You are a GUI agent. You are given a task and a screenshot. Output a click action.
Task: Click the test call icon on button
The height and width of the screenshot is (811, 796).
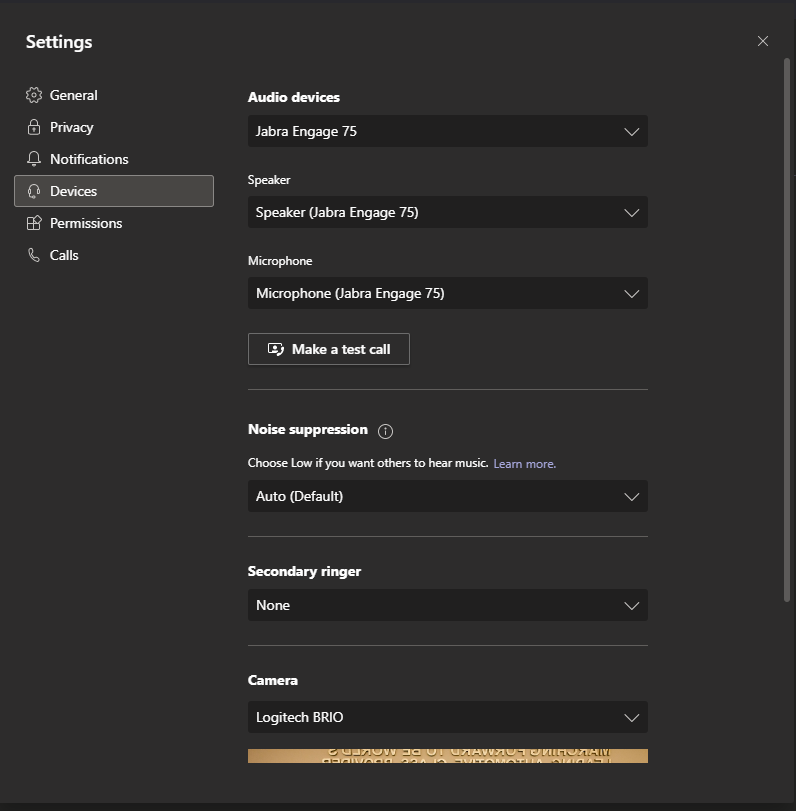point(276,349)
